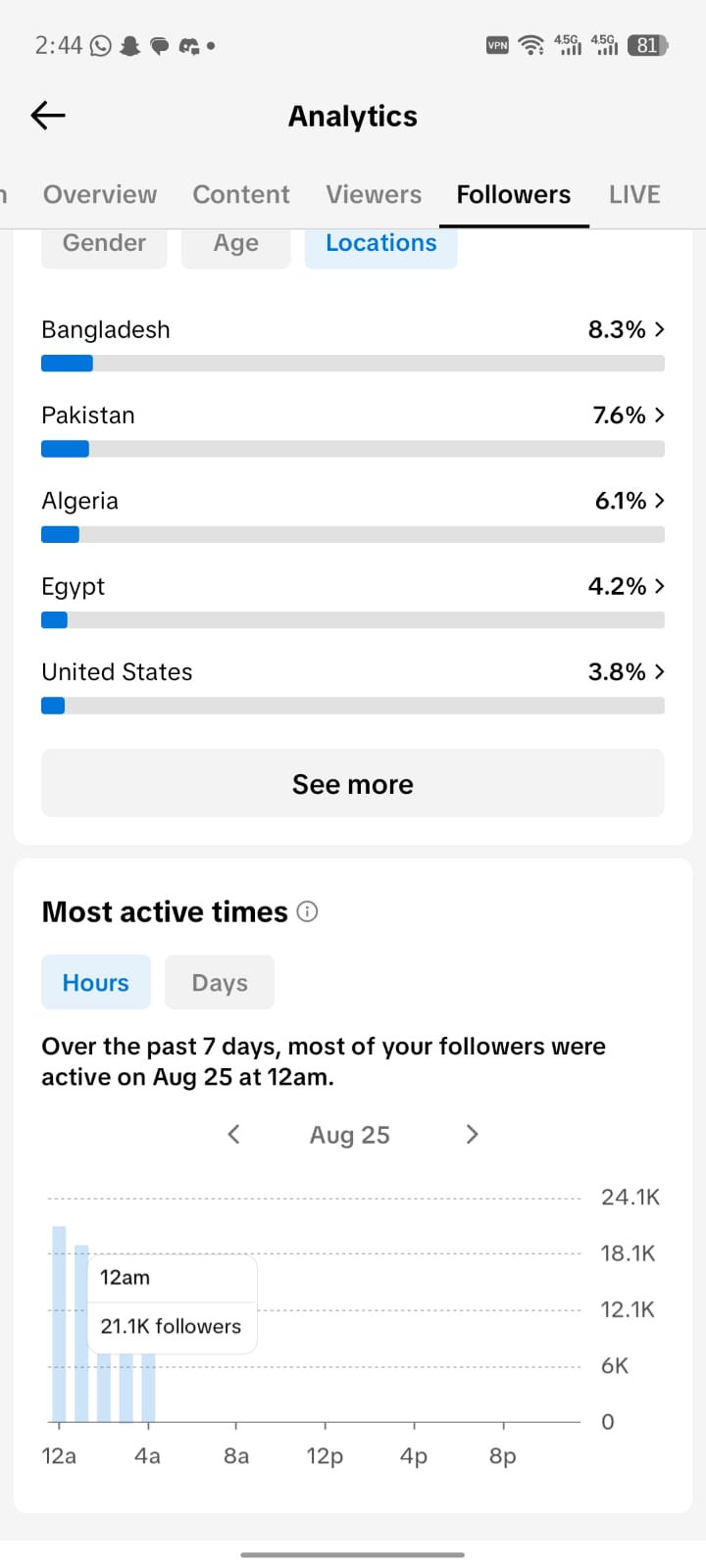Go to next day after Aug 25

coord(473,1134)
